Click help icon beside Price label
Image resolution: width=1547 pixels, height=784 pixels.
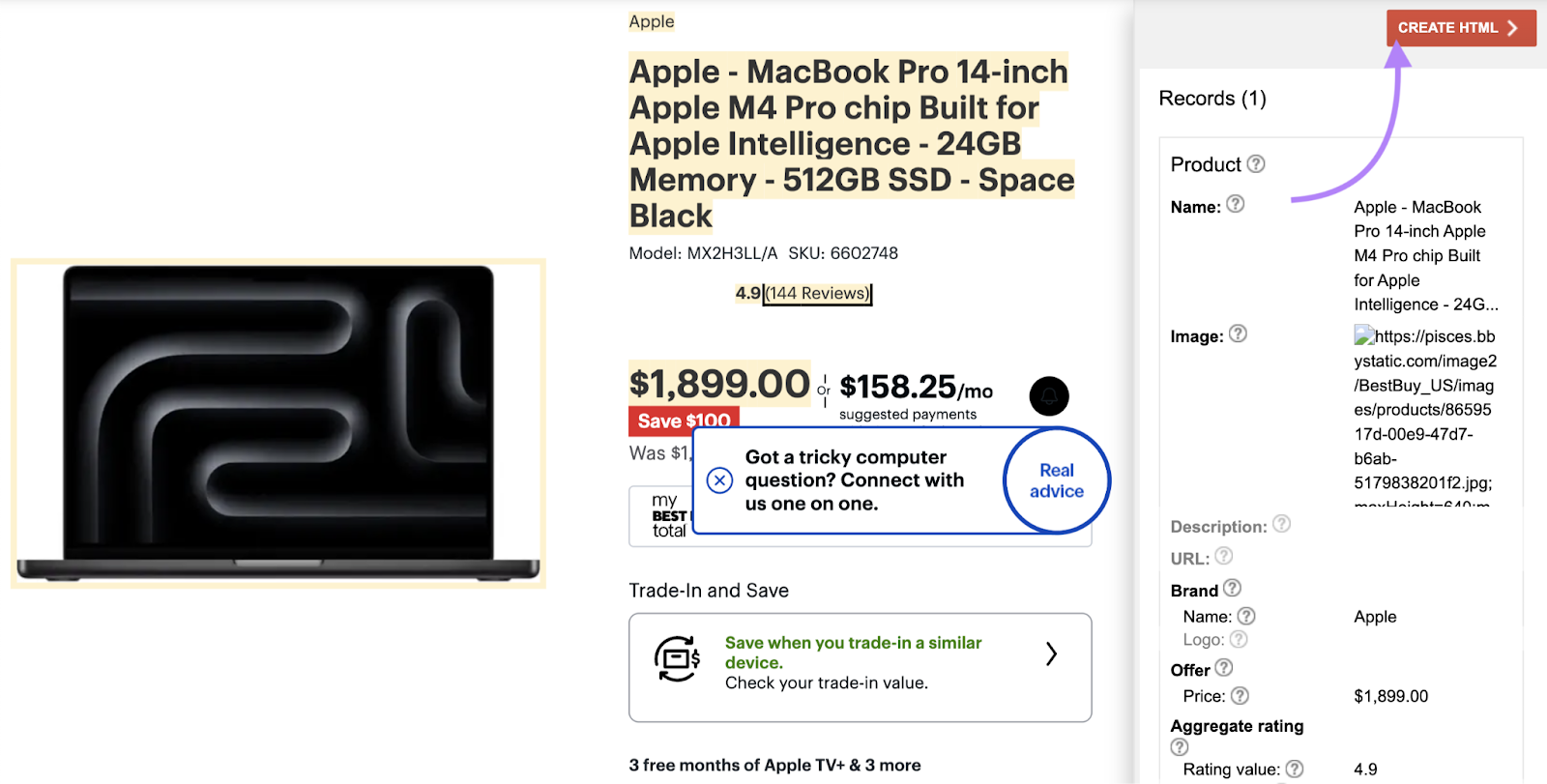tap(1240, 695)
